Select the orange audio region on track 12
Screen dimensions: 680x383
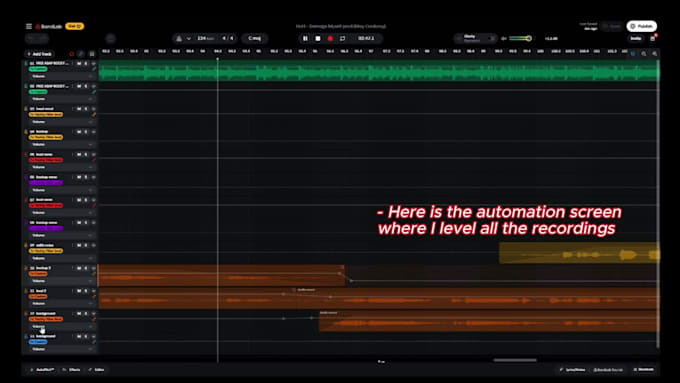pyautogui.click(x=489, y=321)
